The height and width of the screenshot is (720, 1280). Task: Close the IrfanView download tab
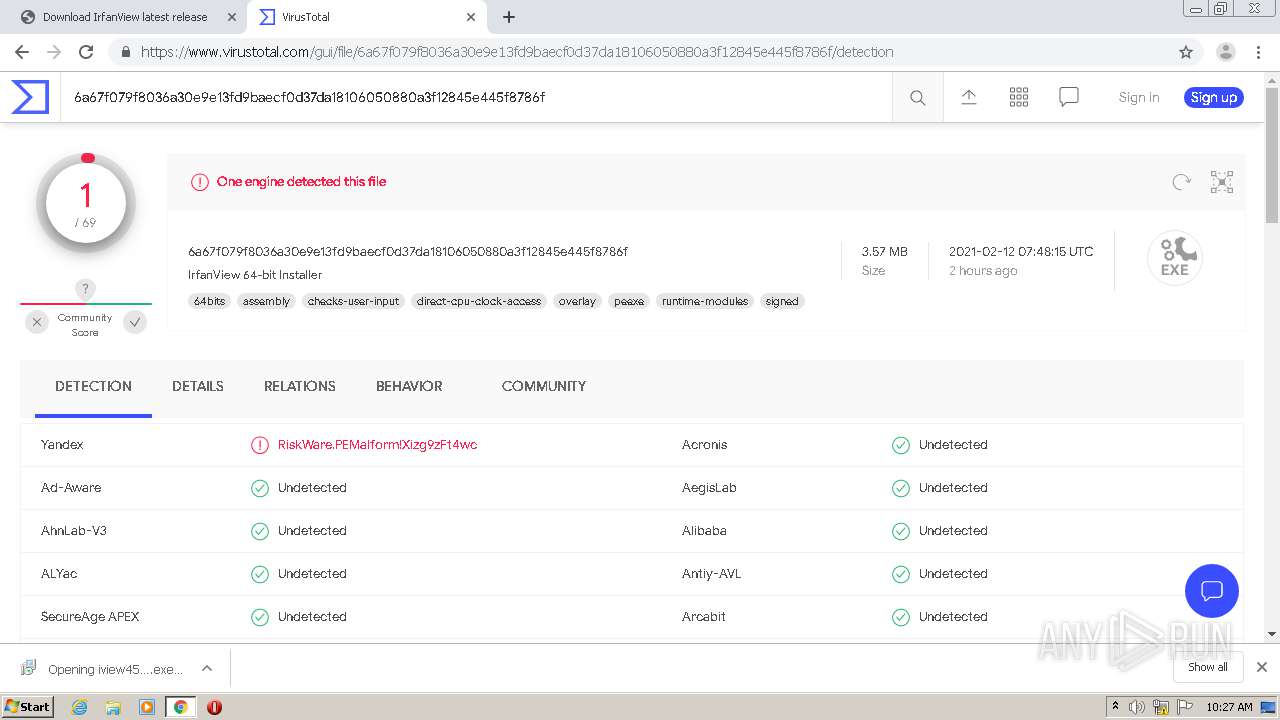[232, 17]
